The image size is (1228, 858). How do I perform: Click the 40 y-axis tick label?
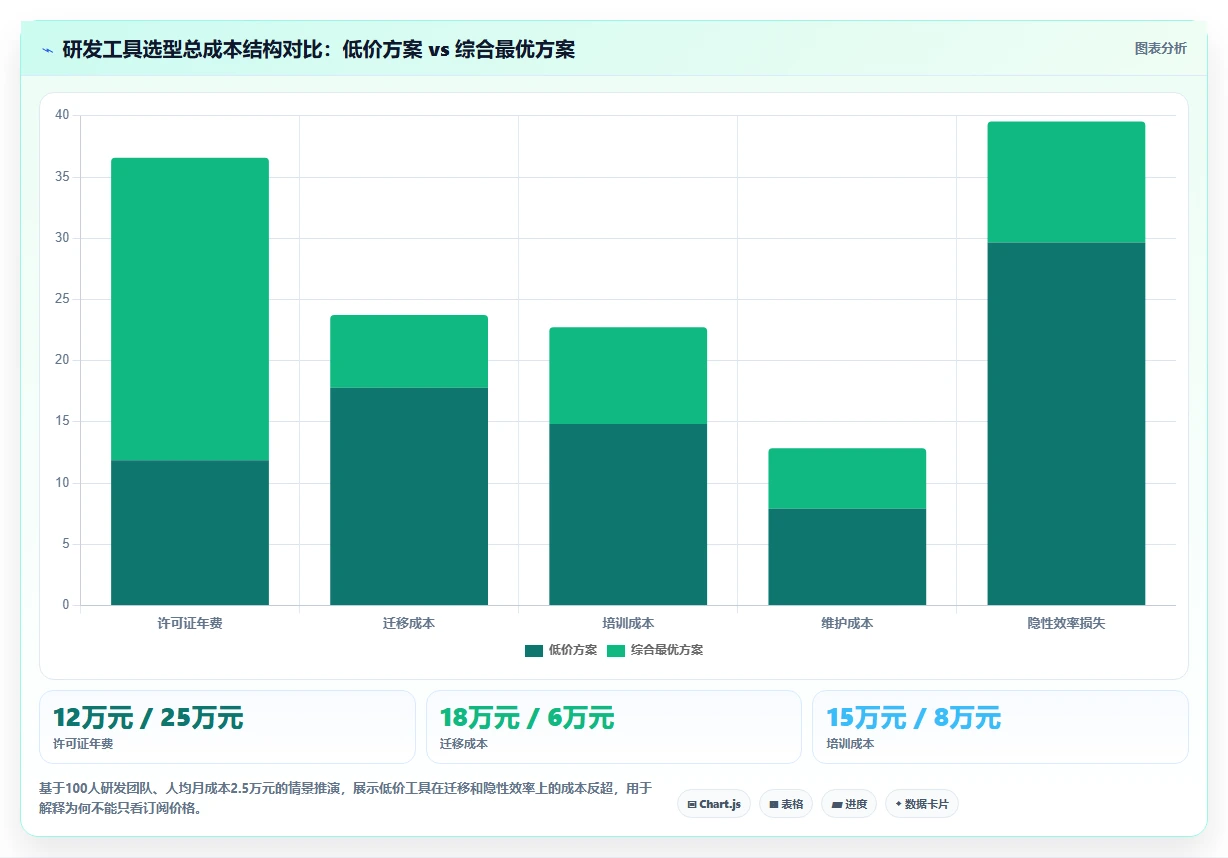point(62,115)
